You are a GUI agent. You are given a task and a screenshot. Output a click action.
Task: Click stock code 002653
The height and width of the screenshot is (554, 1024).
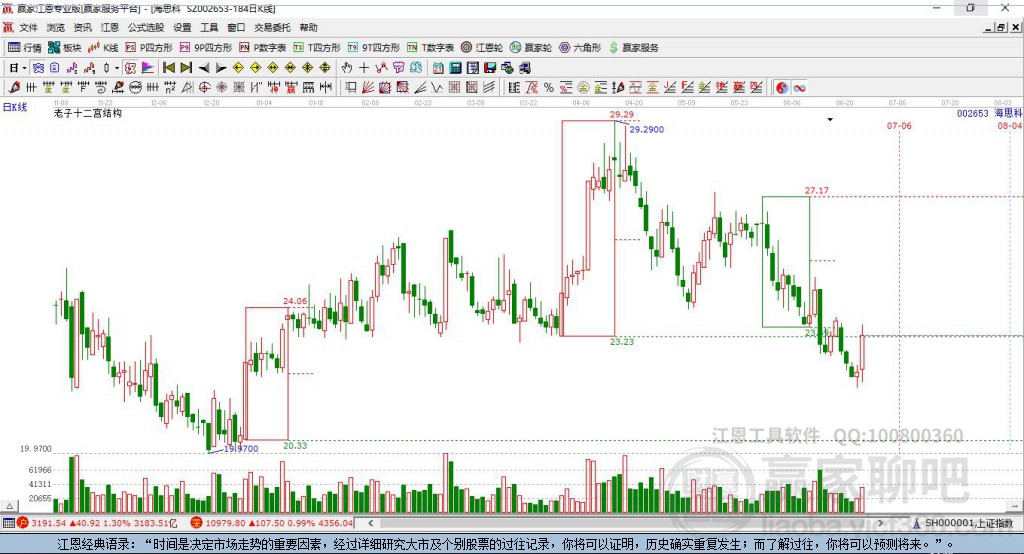pyautogui.click(x=972, y=114)
